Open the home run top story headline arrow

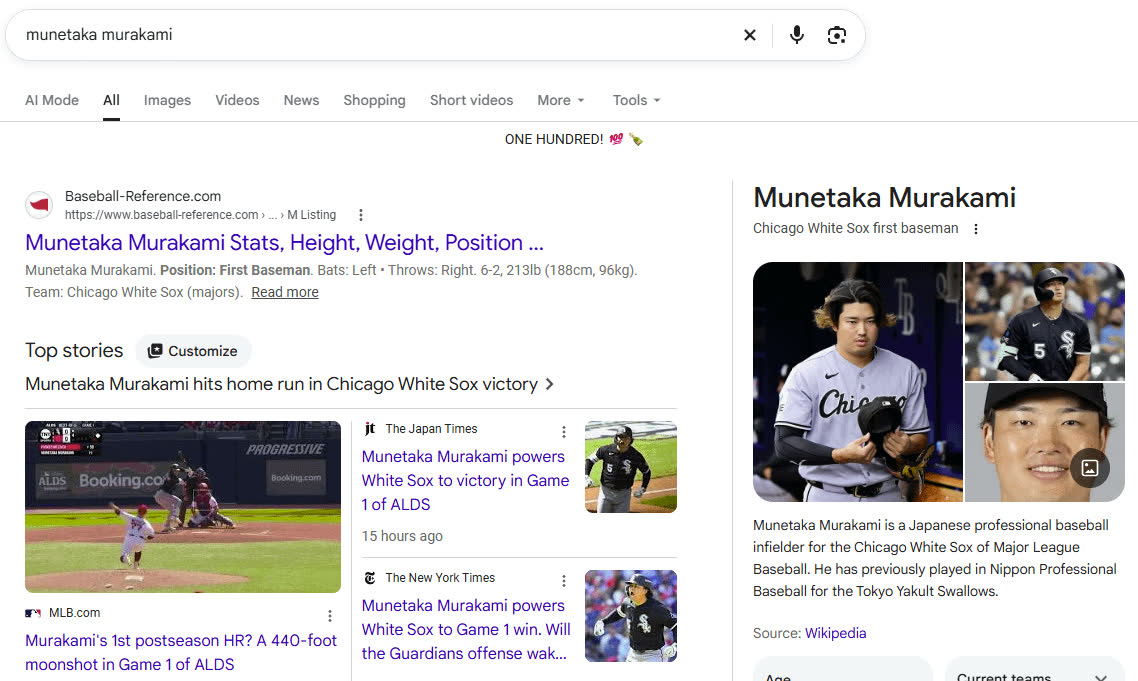coord(549,384)
